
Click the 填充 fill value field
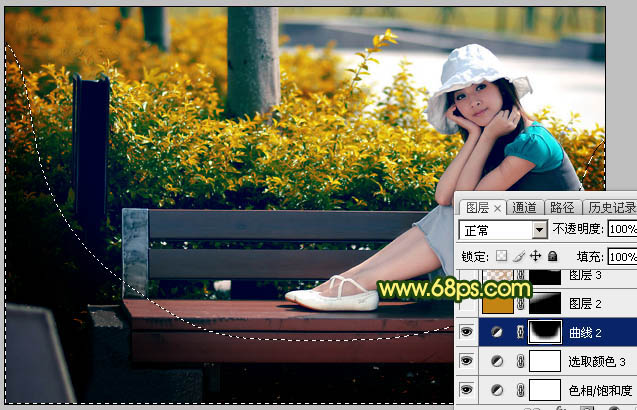pyautogui.click(x=622, y=257)
